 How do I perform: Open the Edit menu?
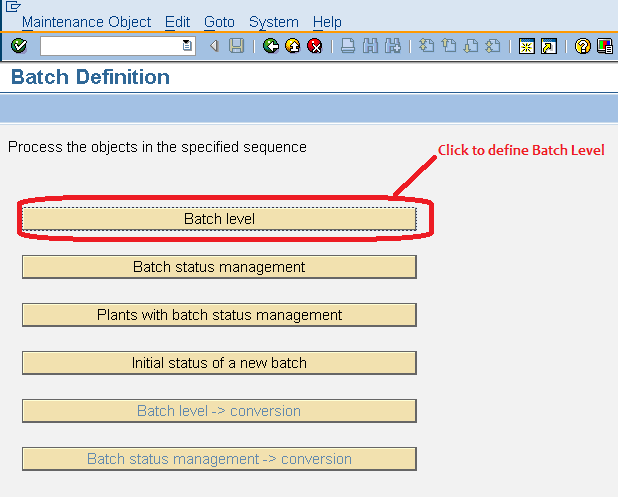[x=177, y=22]
